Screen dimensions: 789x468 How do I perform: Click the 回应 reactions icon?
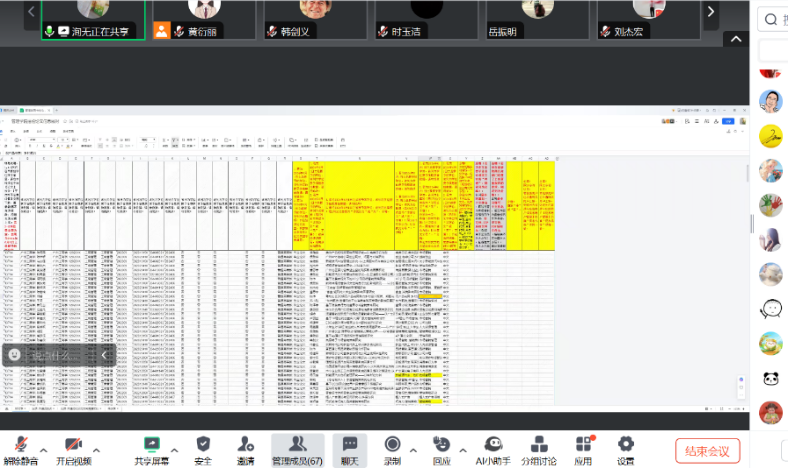[x=441, y=448]
